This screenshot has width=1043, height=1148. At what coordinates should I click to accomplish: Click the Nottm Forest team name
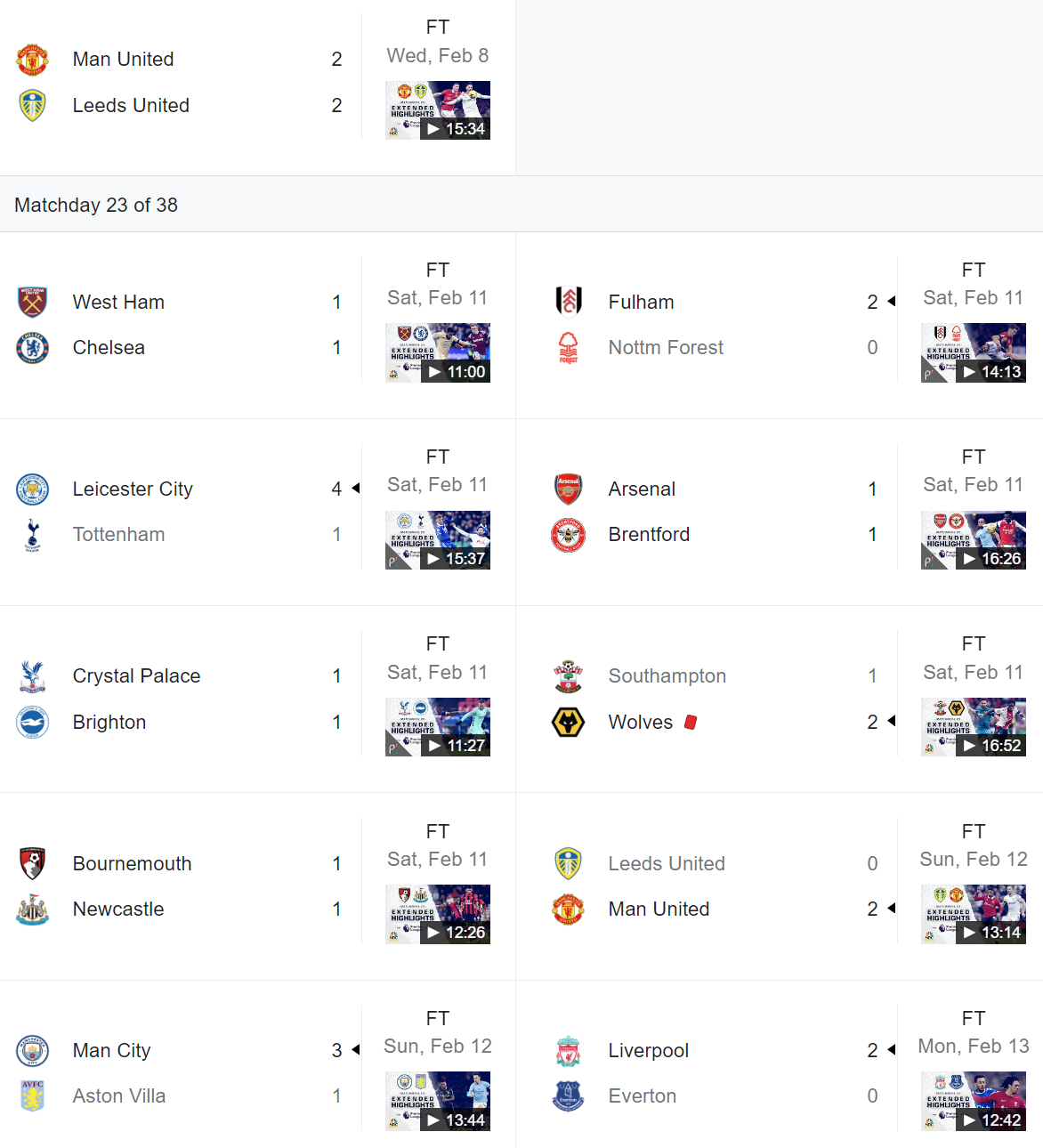[x=666, y=347]
